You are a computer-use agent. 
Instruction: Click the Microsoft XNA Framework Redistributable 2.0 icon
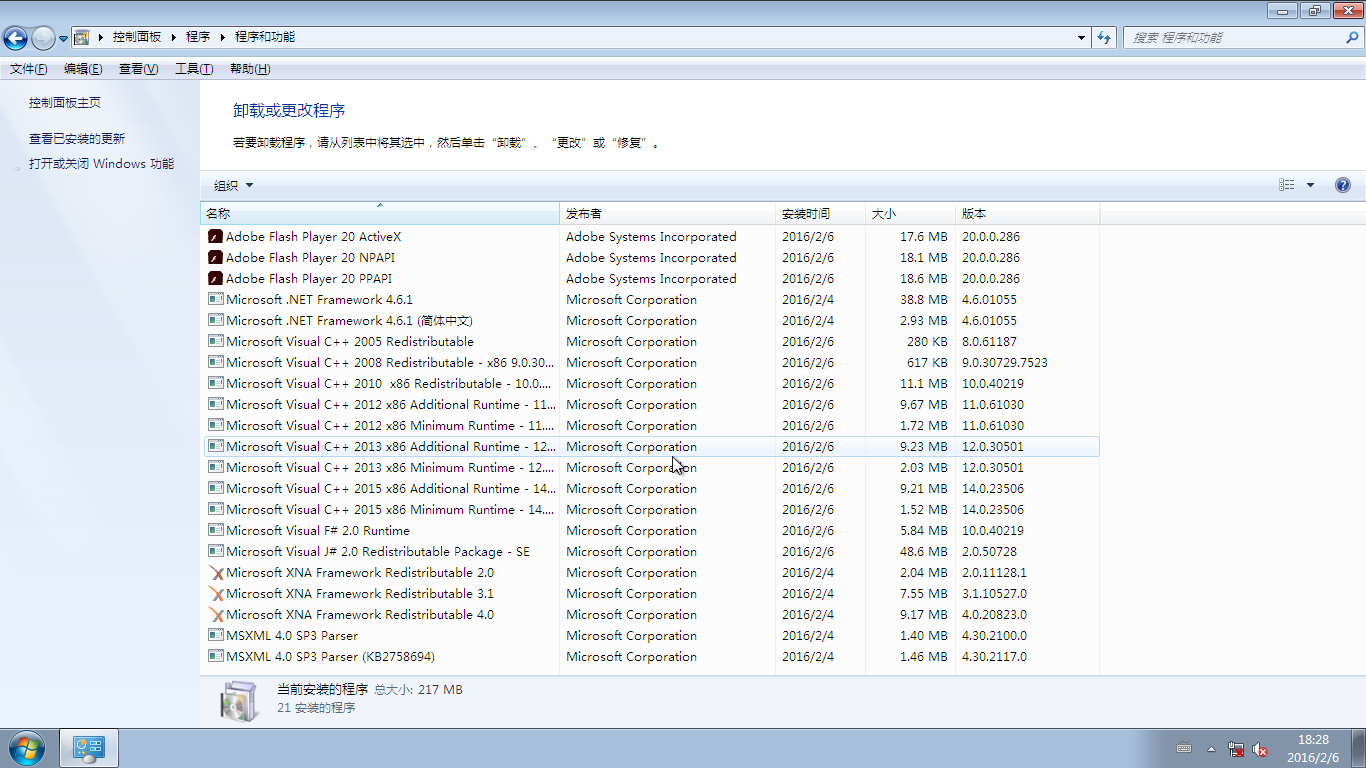[x=215, y=573]
